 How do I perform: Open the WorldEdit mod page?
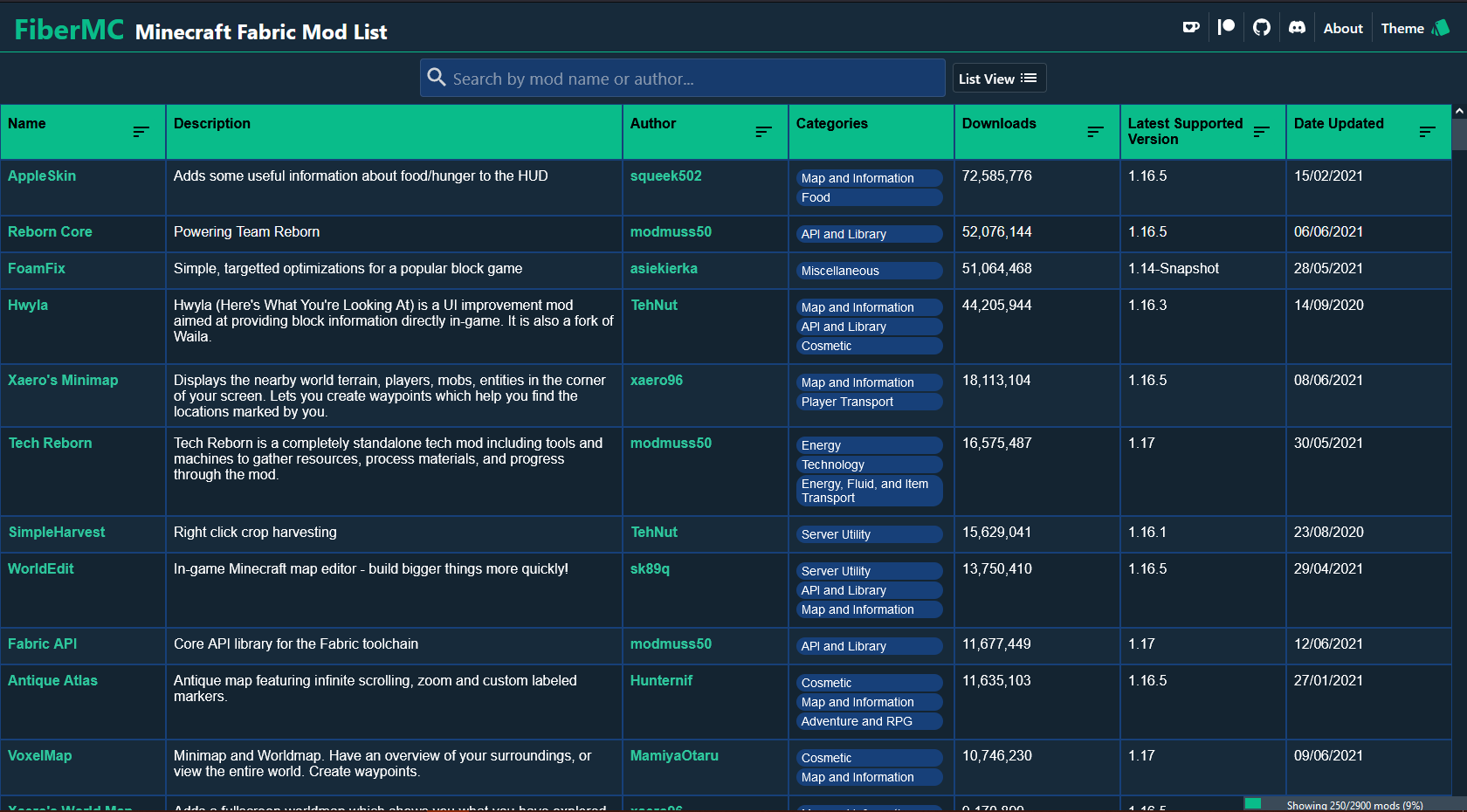tap(41, 568)
